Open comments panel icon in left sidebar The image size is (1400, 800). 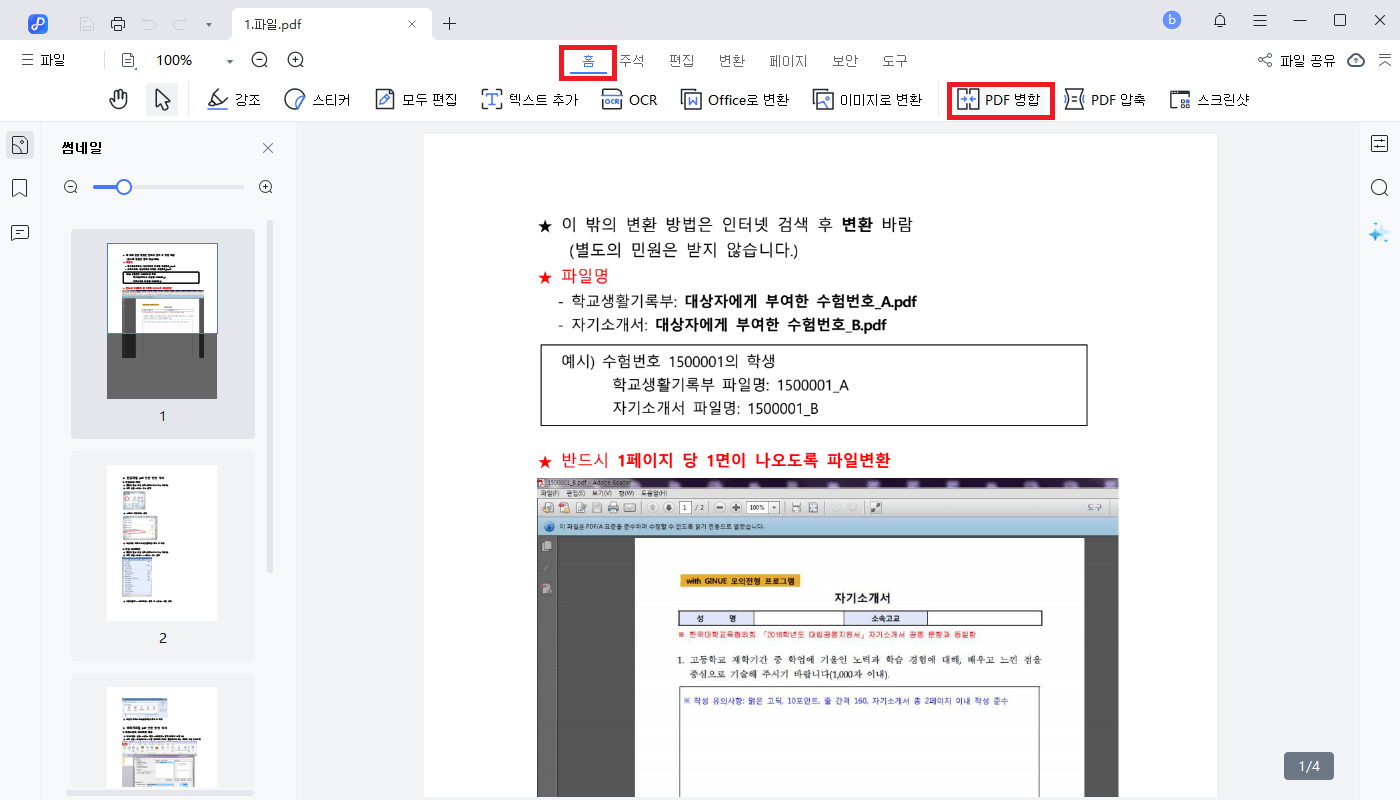pyautogui.click(x=20, y=232)
